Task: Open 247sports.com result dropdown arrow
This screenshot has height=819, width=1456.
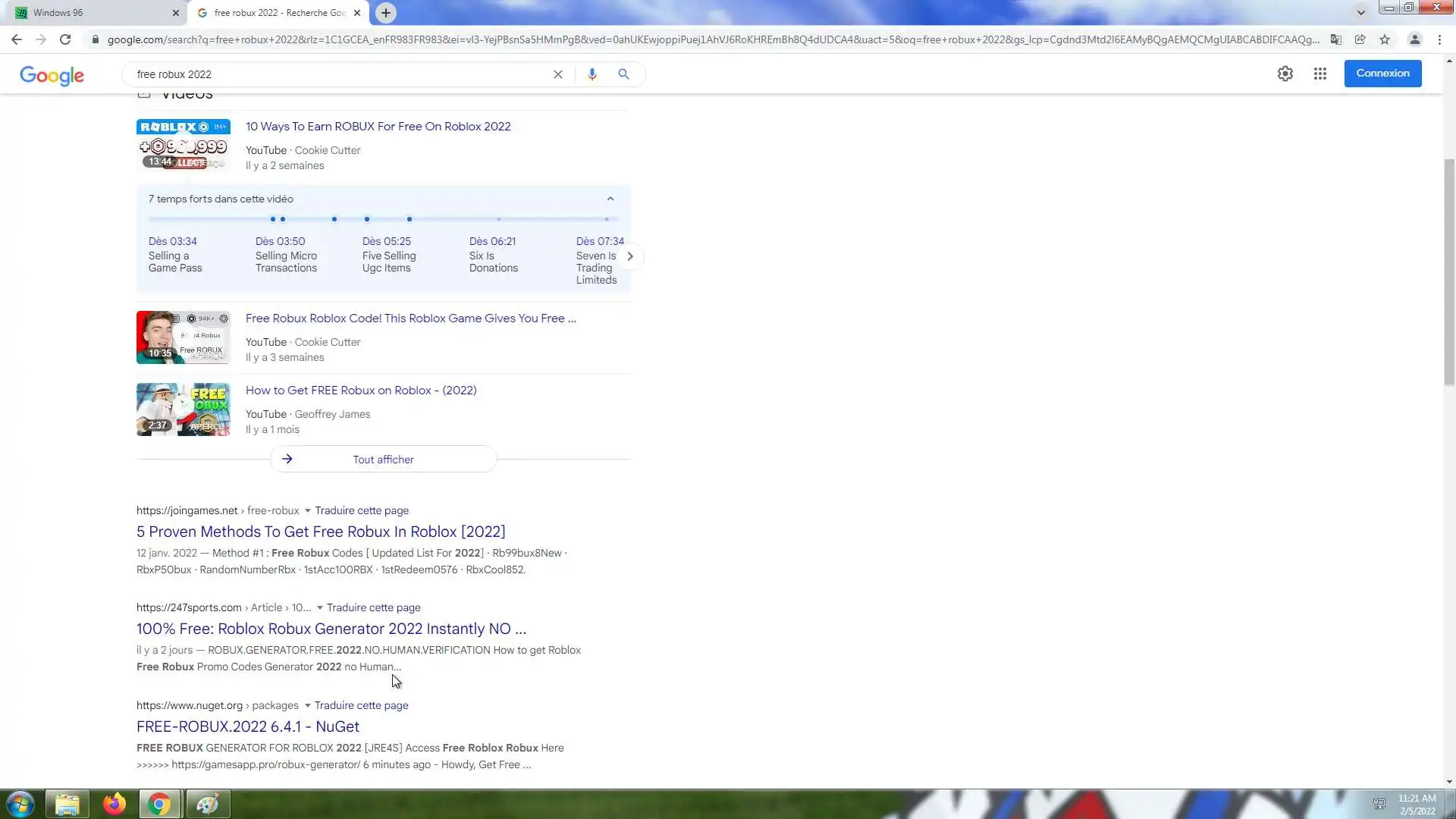Action: pyautogui.click(x=319, y=608)
